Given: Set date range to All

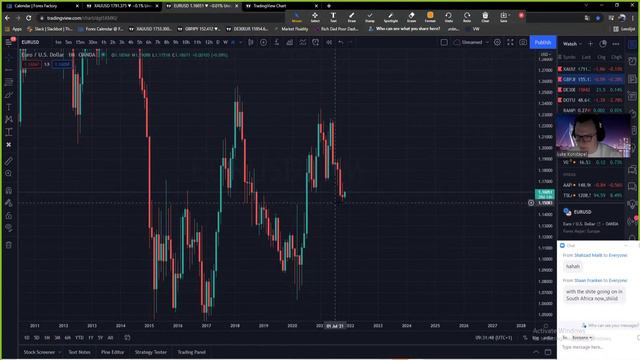Looking at the screenshot, I should (x=110, y=338).
